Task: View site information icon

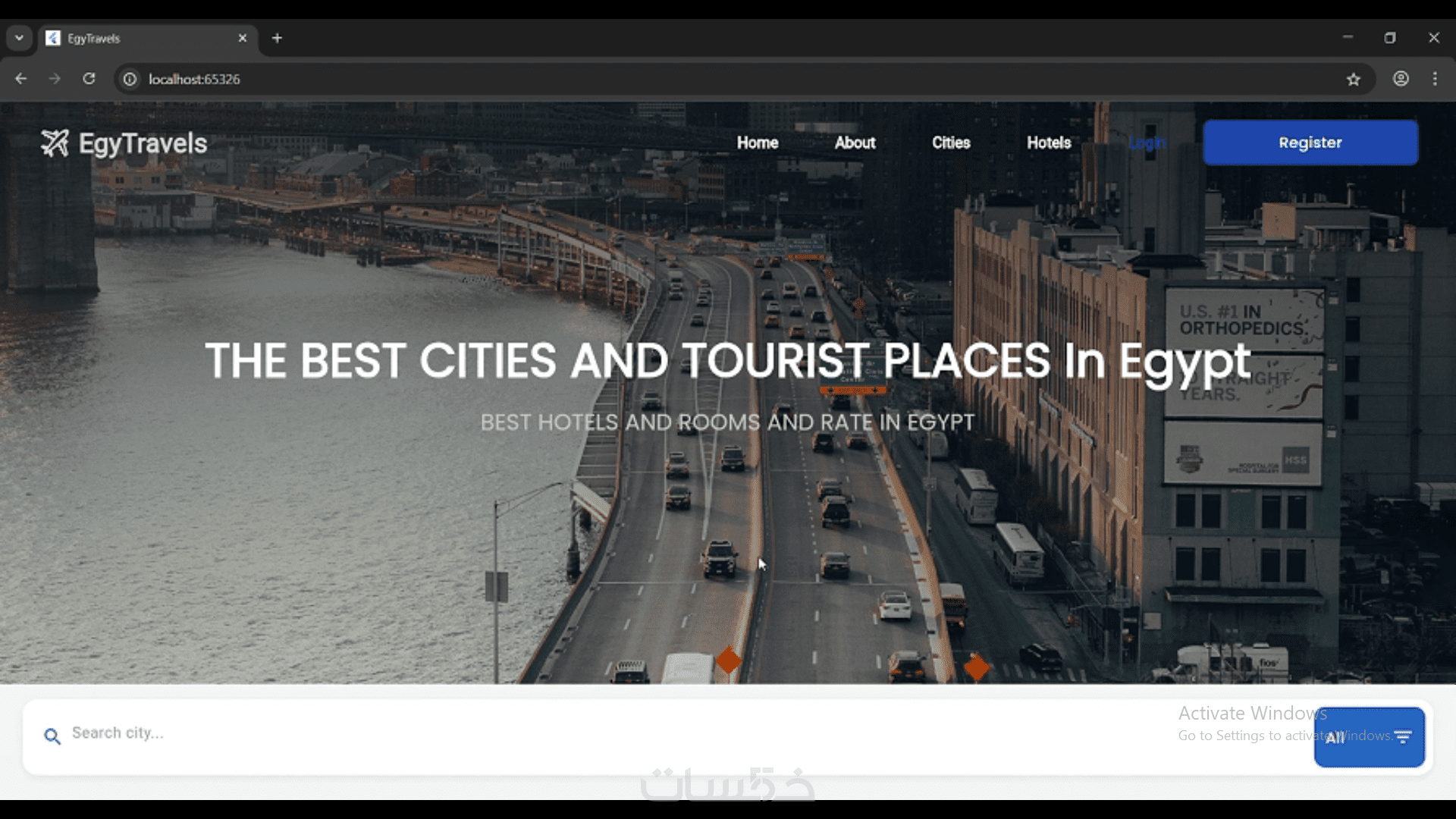Action: click(130, 79)
